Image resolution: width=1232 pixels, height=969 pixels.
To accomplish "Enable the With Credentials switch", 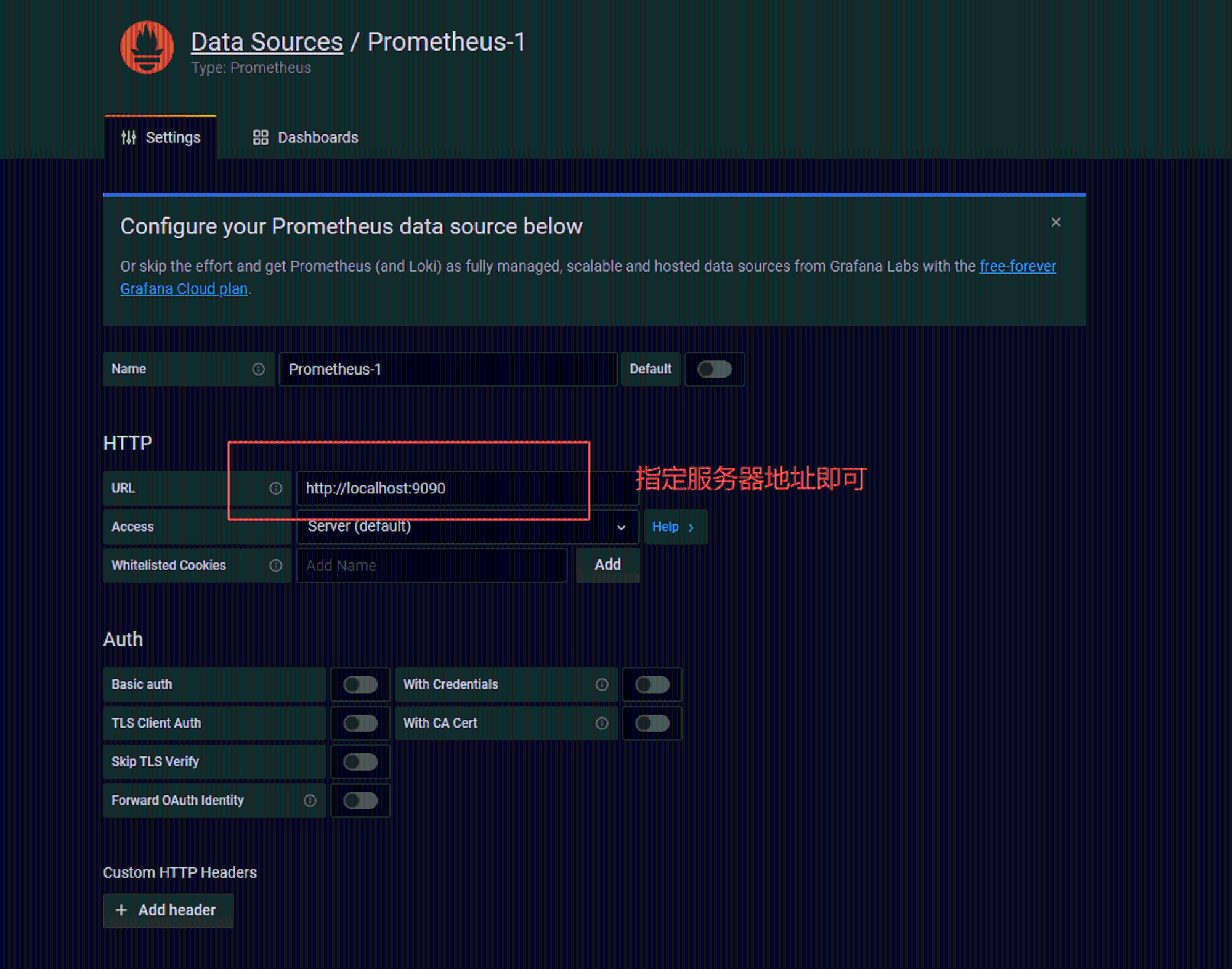I will [x=652, y=684].
